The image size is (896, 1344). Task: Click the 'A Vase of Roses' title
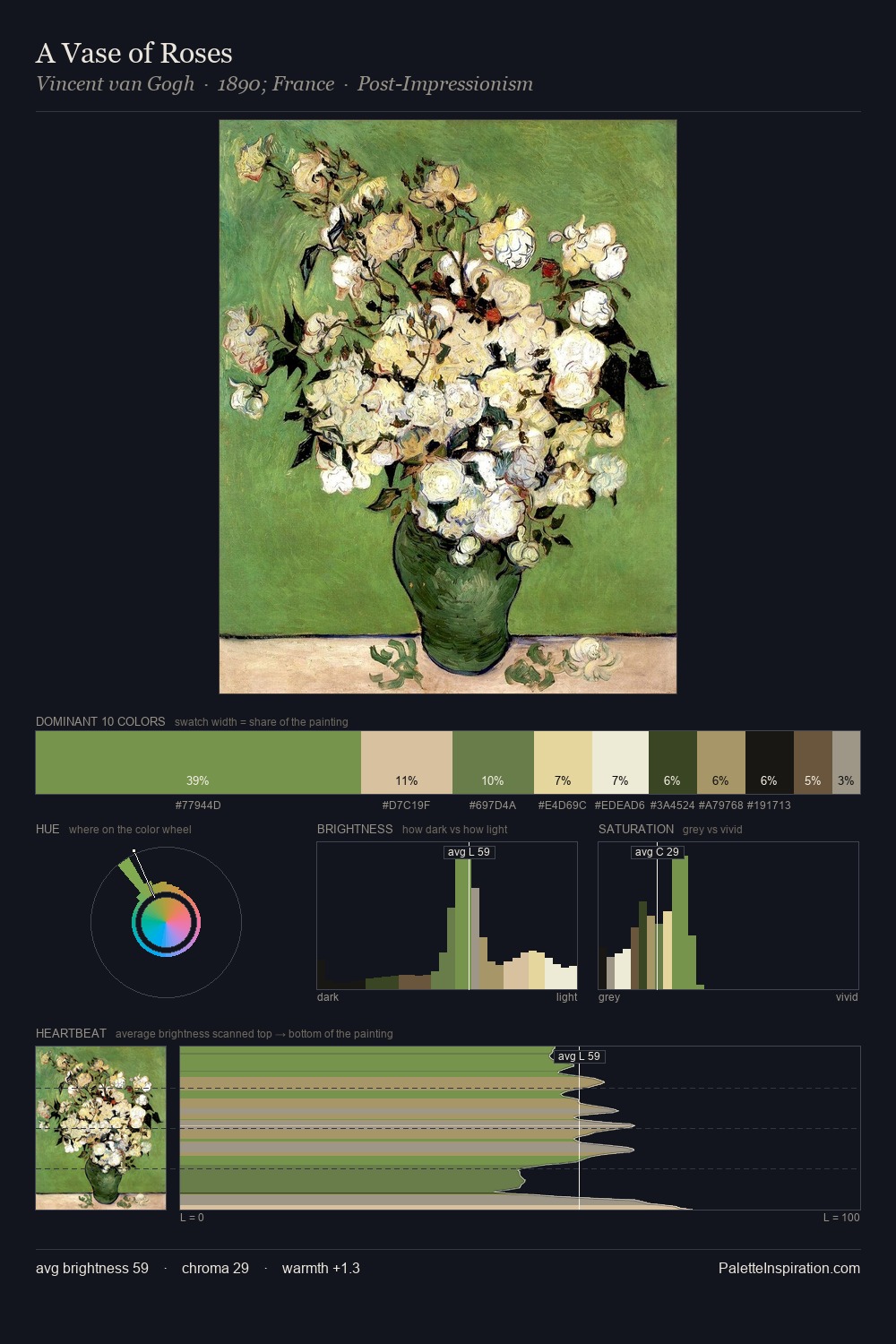(134, 53)
